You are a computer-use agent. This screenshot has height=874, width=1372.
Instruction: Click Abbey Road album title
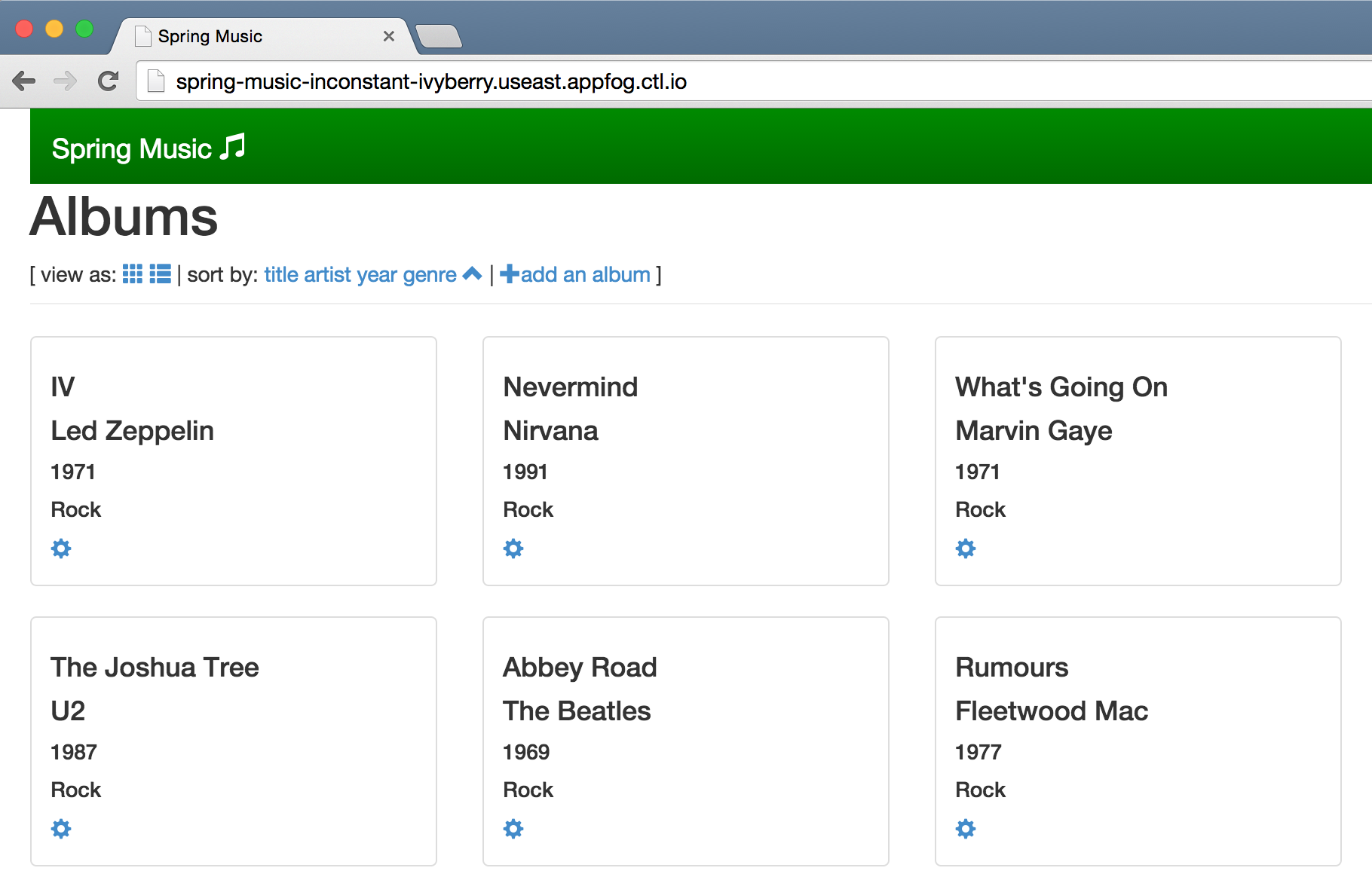[x=580, y=668]
